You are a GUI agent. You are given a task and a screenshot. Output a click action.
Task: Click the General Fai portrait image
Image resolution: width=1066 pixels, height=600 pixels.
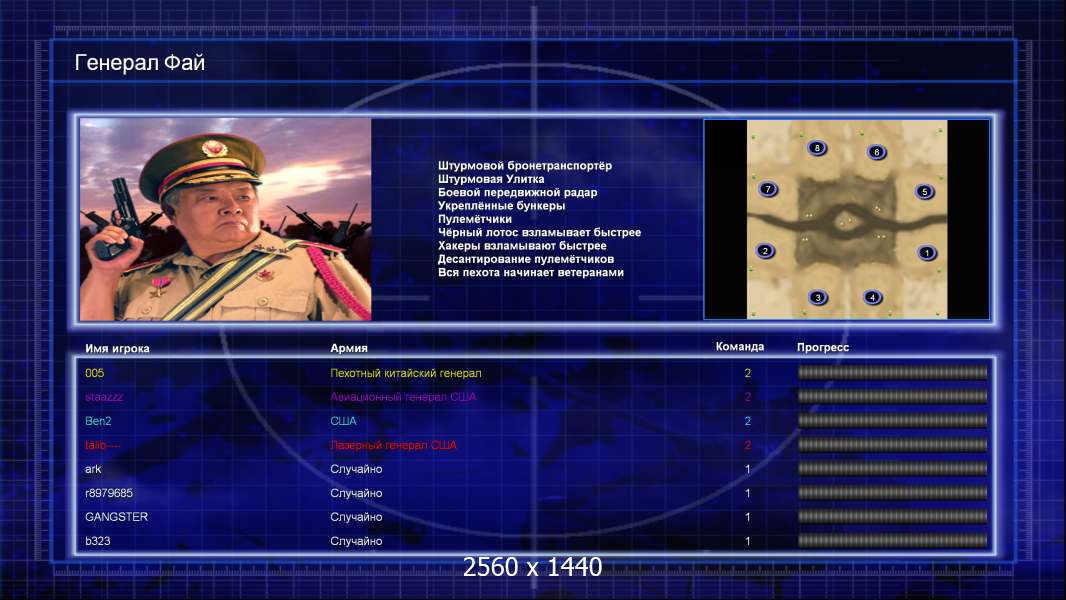pos(226,219)
